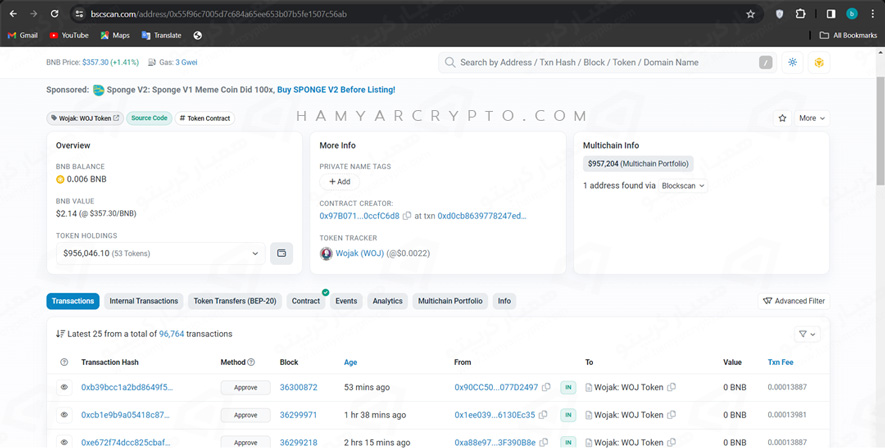Click the Token Contract tag
This screenshot has width=885, height=448.
[205, 118]
